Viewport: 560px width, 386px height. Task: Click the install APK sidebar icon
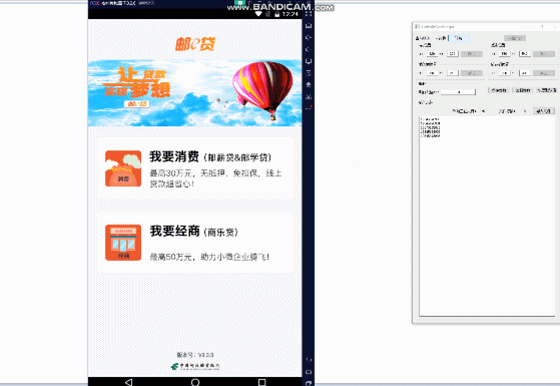(x=309, y=85)
